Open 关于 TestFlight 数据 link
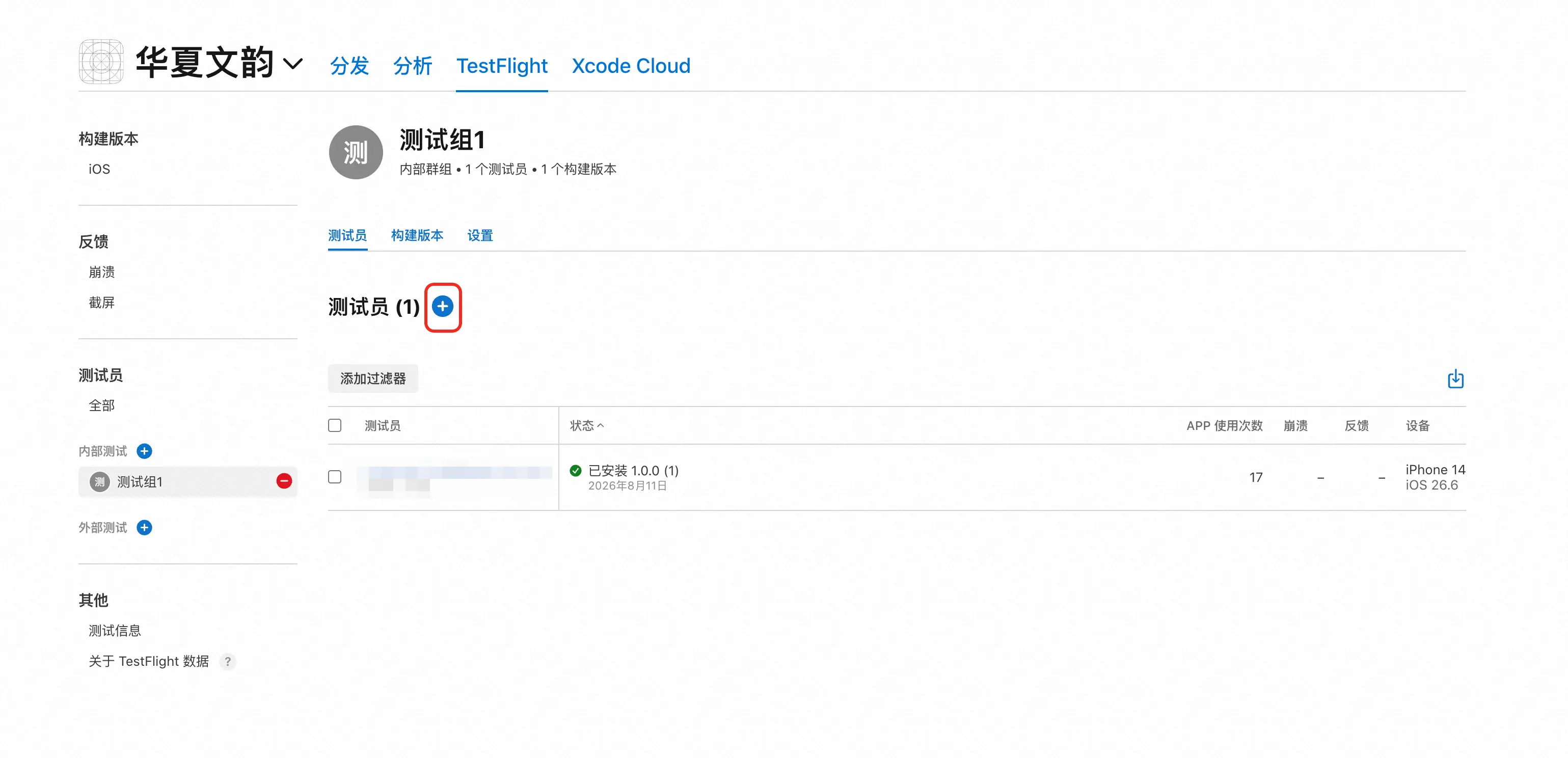This screenshot has height=758, width=1568. [x=149, y=661]
